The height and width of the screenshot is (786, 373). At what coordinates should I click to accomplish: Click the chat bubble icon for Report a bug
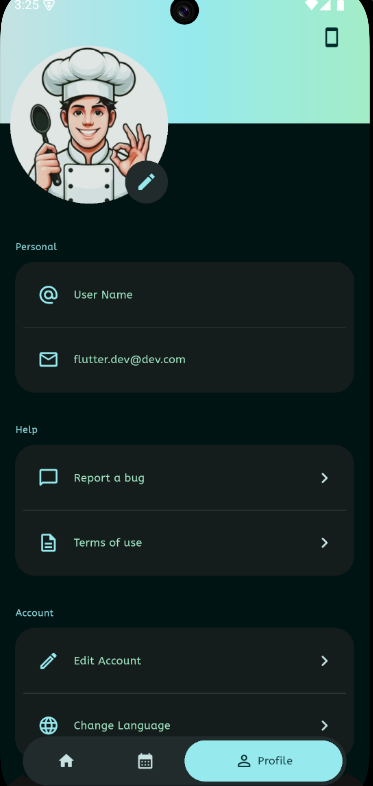(x=49, y=478)
